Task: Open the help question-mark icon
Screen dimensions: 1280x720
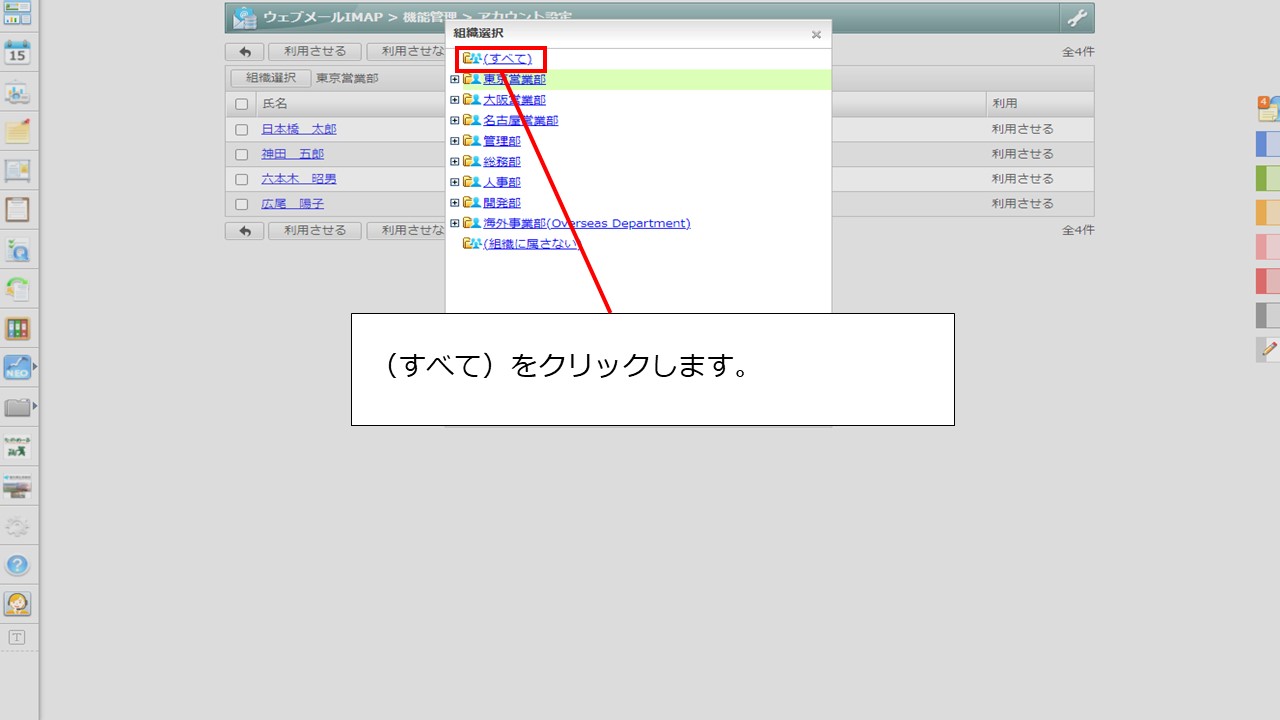Action: click(19, 565)
